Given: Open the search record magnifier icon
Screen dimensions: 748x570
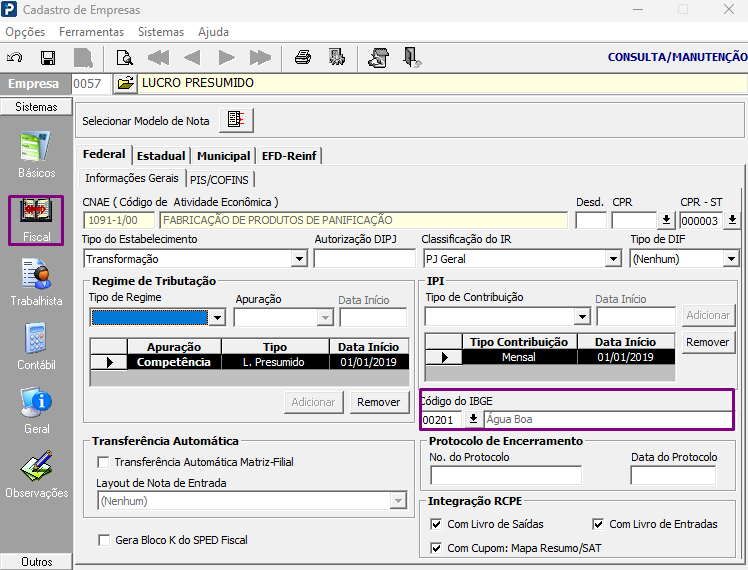Looking at the screenshot, I should pyautogui.click(x=125, y=58).
